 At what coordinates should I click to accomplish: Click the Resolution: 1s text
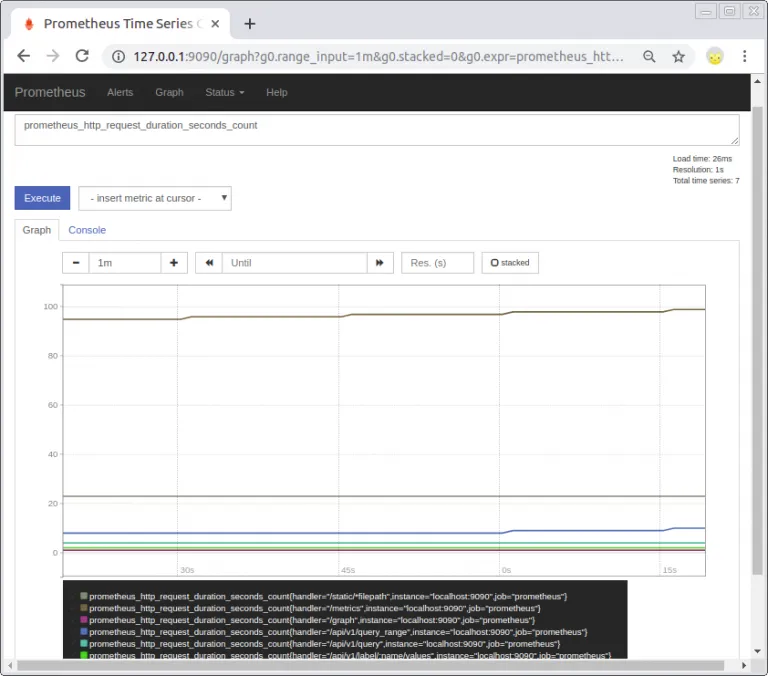click(698, 169)
